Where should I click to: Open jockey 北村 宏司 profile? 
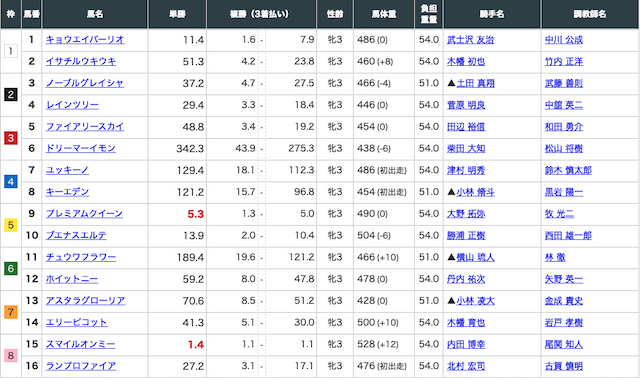tap(466, 366)
